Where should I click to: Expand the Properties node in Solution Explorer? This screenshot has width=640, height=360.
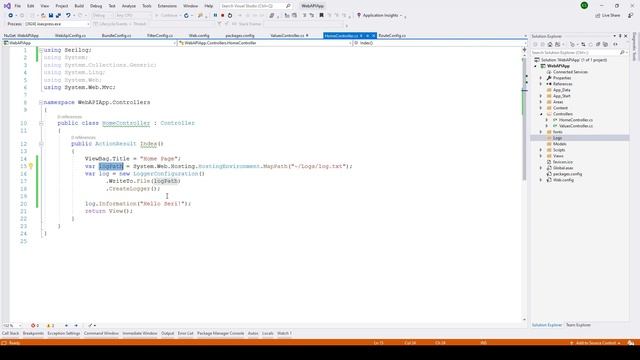[x=541, y=78]
